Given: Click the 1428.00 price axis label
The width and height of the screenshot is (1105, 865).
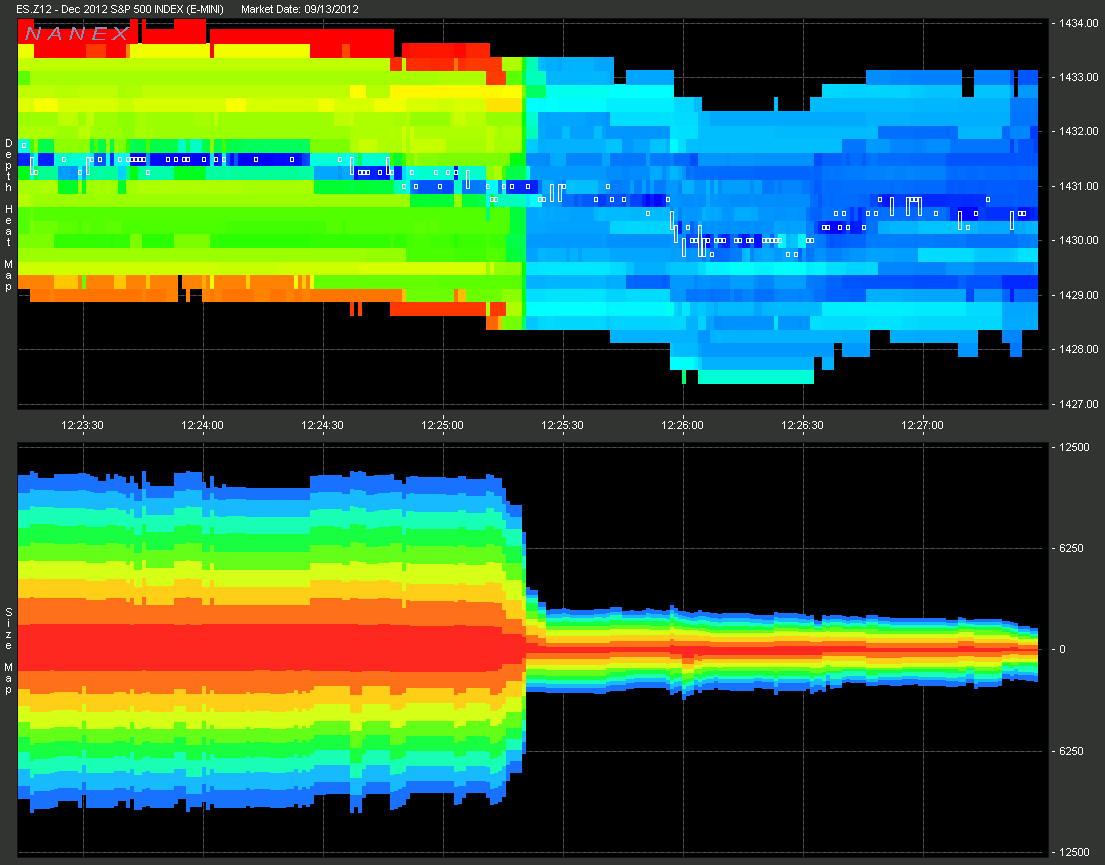Looking at the screenshot, I should [x=1078, y=349].
